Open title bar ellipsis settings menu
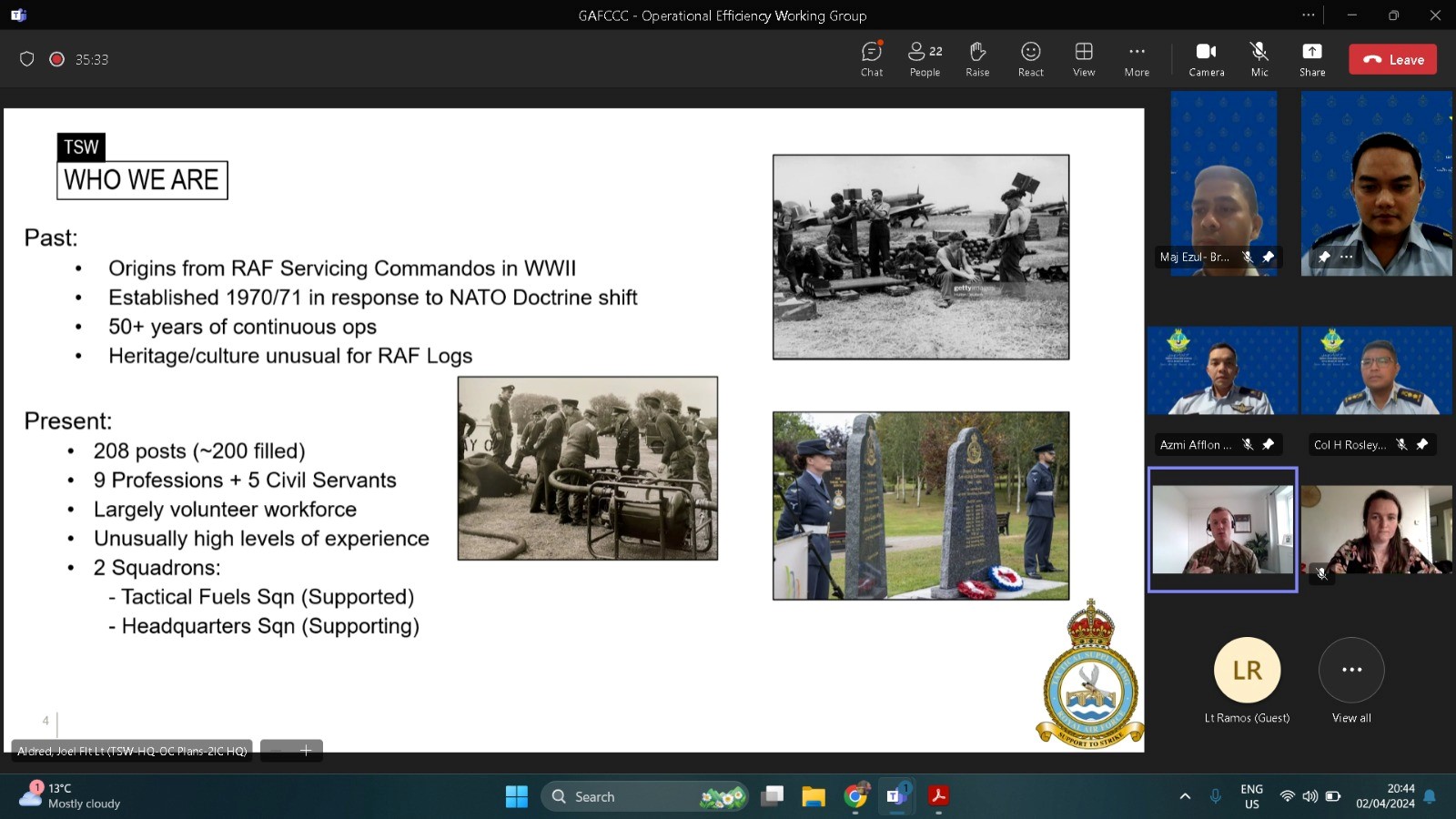Screen dimensions: 1456x819 (1308, 15)
